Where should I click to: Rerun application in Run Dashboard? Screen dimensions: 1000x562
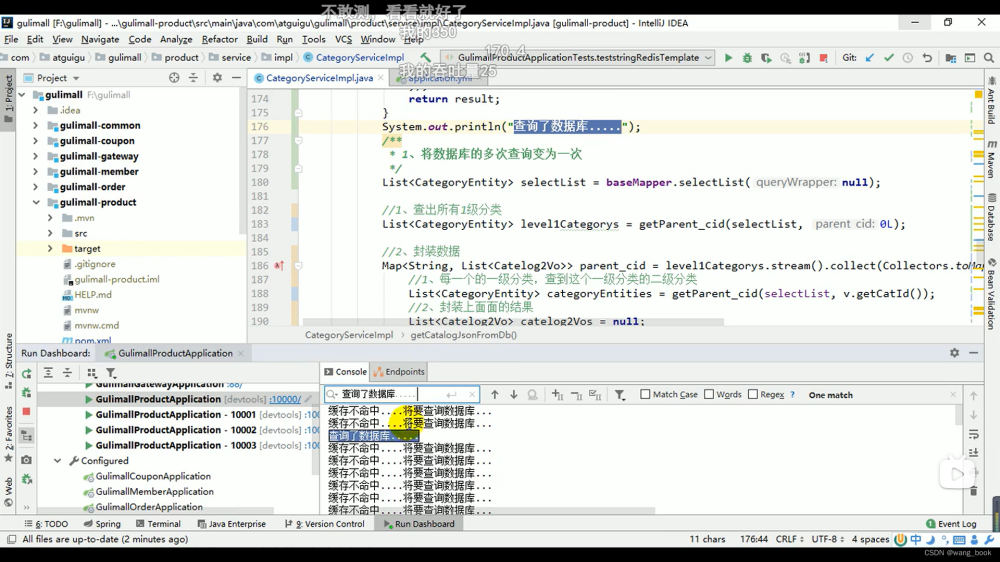click(x=26, y=374)
